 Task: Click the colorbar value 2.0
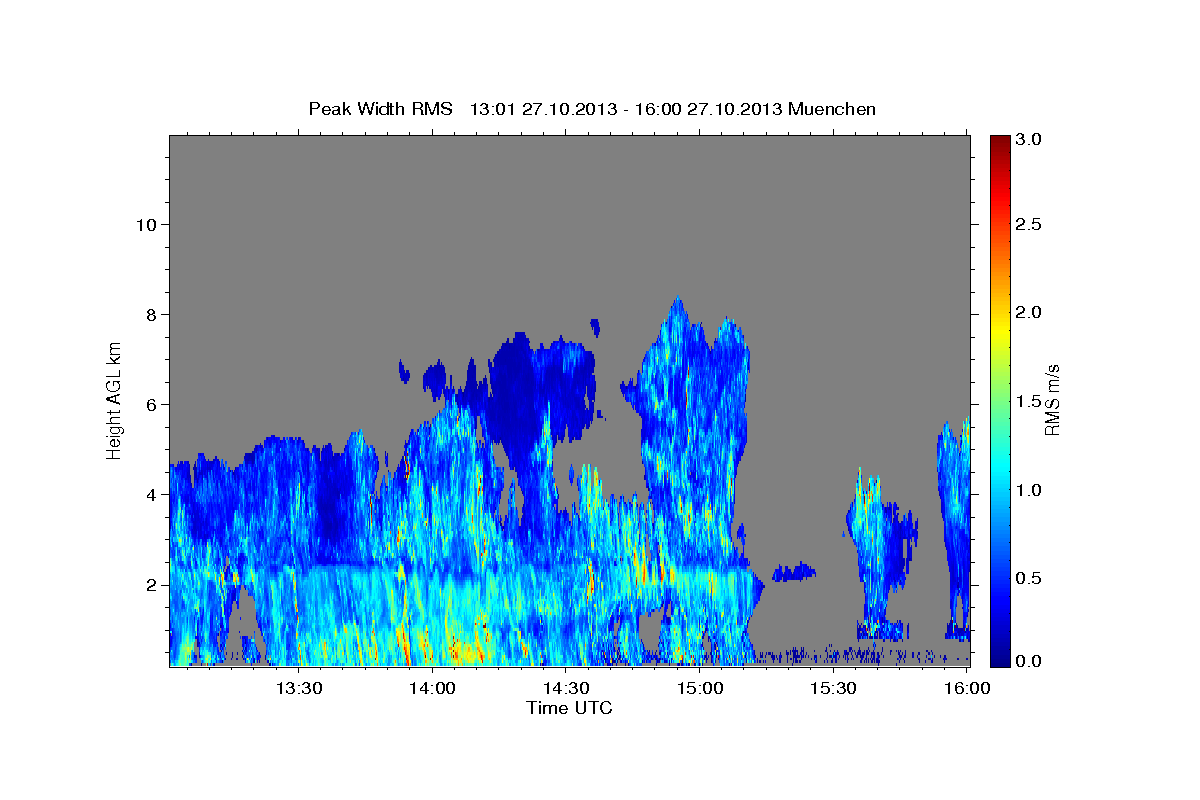pyautogui.click(x=1027, y=312)
